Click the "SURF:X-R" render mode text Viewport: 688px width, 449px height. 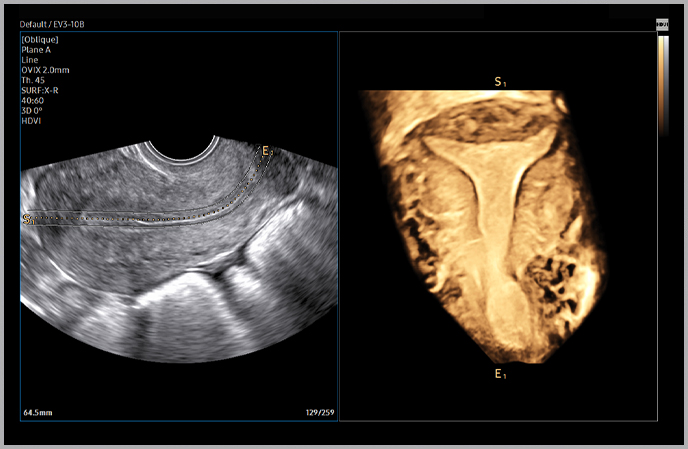point(40,90)
